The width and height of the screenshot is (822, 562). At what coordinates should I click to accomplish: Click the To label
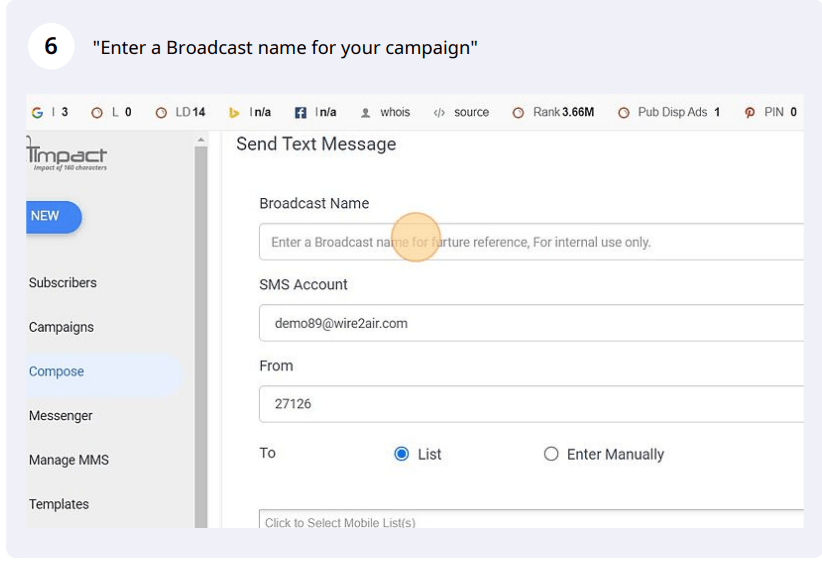pyautogui.click(x=267, y=453)
